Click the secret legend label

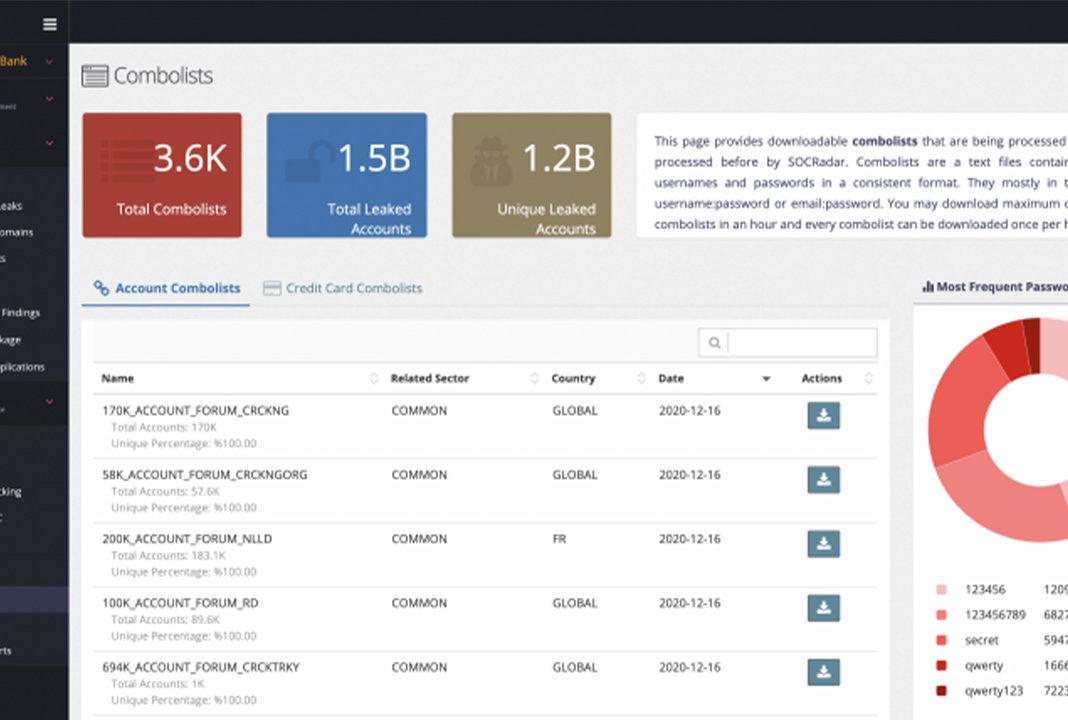(981, 640)
